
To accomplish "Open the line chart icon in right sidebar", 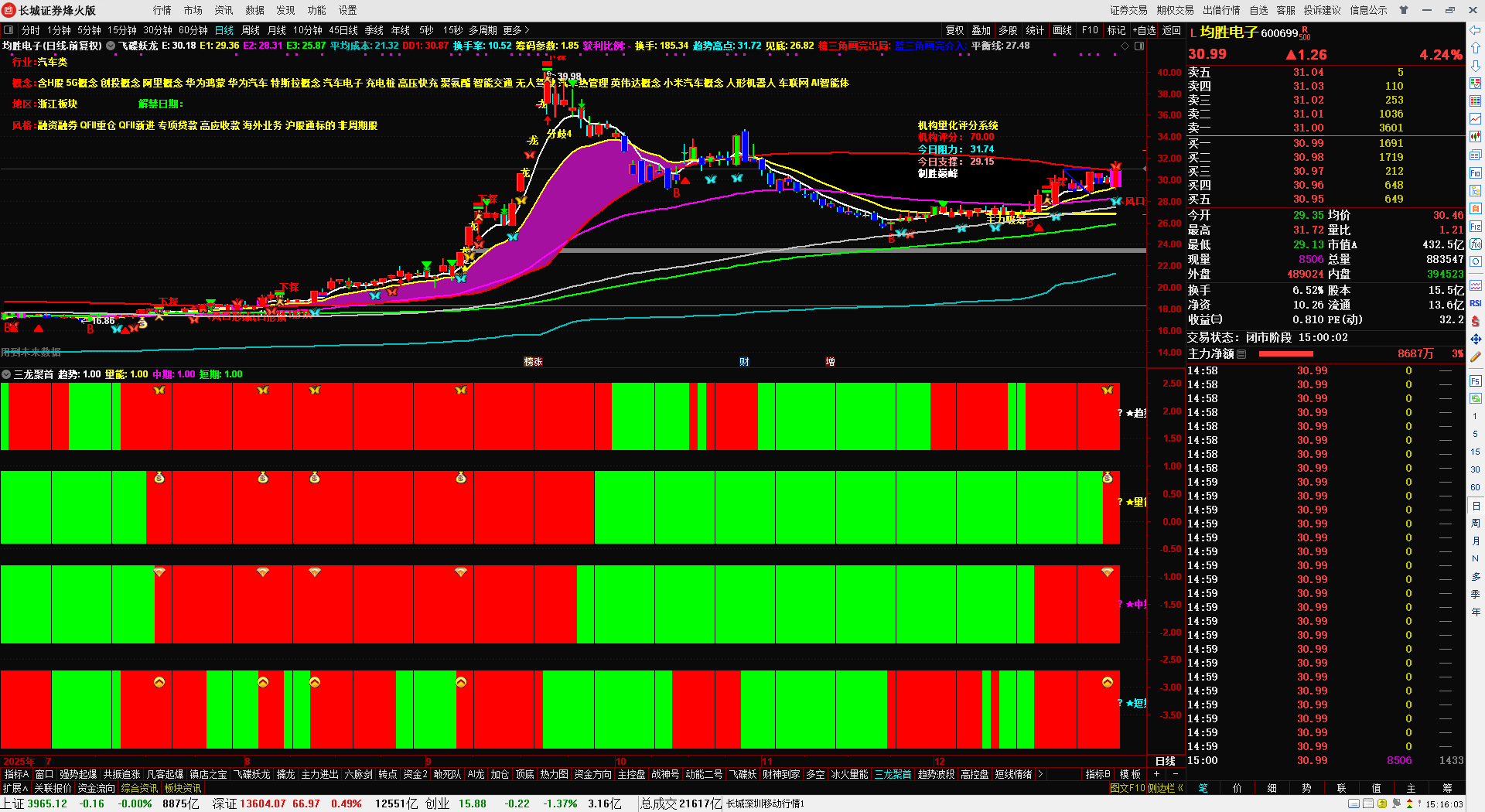I will 1476,118.
